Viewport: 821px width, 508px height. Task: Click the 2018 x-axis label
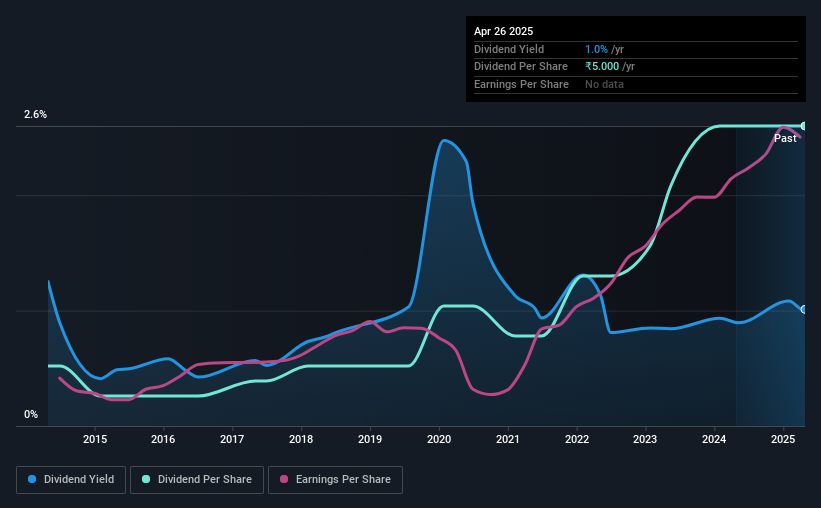(301, 439)
